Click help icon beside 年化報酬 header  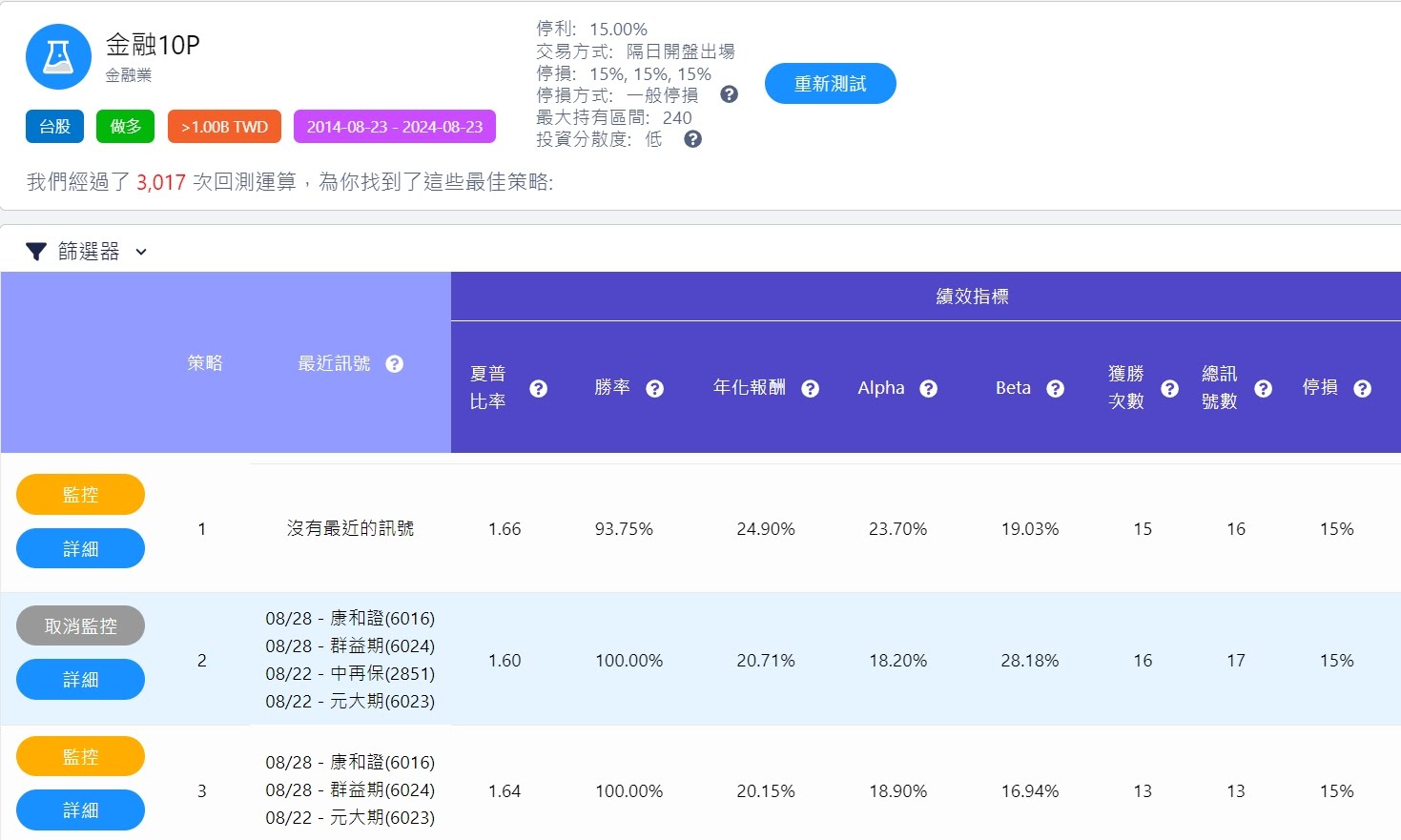(x=810, y=389)
